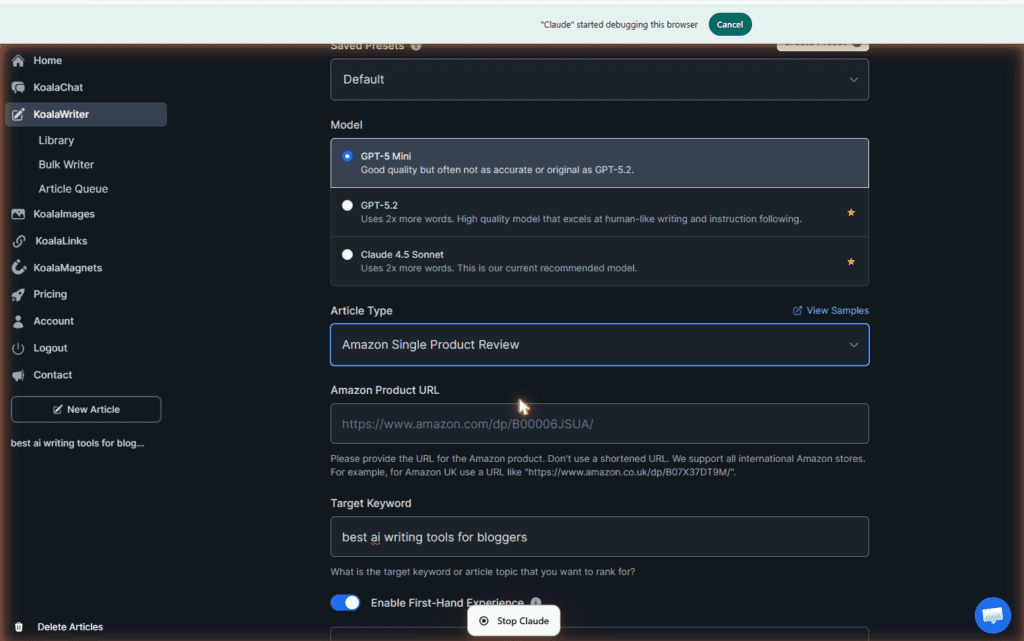The width and height of the screenshot is (1024, 641).
Task: Click Cancel on debugging banner
Action: click(729, 24)
